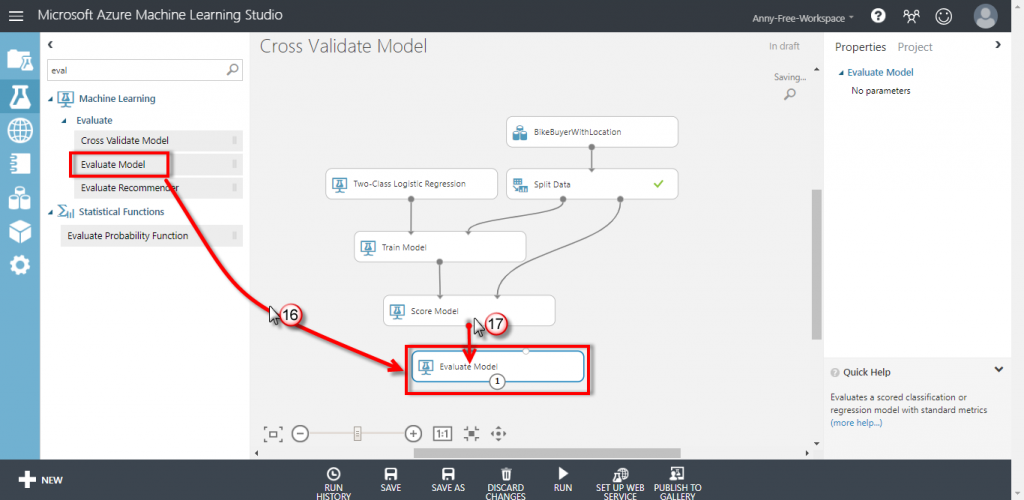1024x500 pixels.
Task: Collapse the Statistical Functions tree node
Action: [x=51, y=212]
